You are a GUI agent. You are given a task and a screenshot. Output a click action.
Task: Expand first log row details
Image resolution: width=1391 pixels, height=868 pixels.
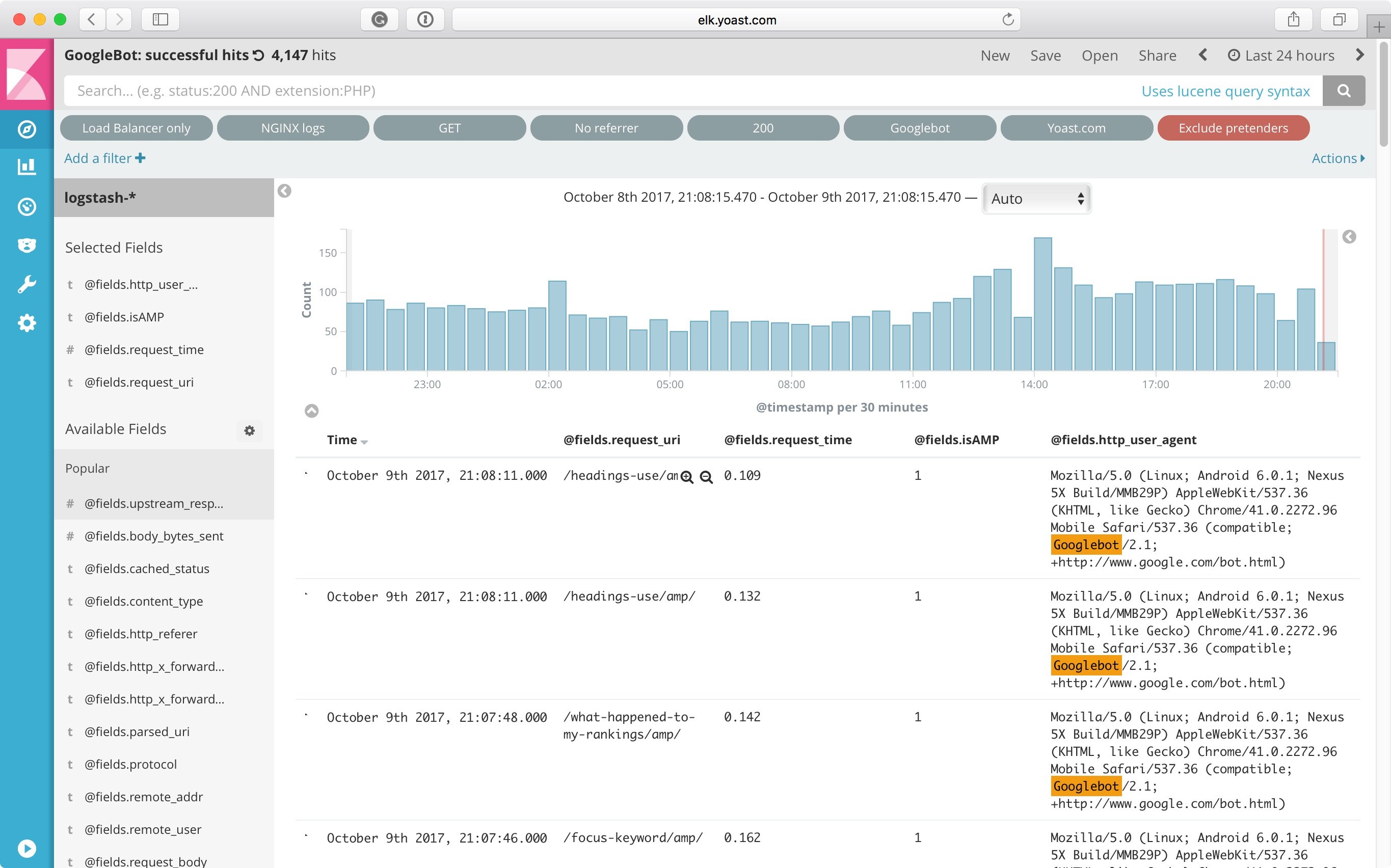click(307, 474)
